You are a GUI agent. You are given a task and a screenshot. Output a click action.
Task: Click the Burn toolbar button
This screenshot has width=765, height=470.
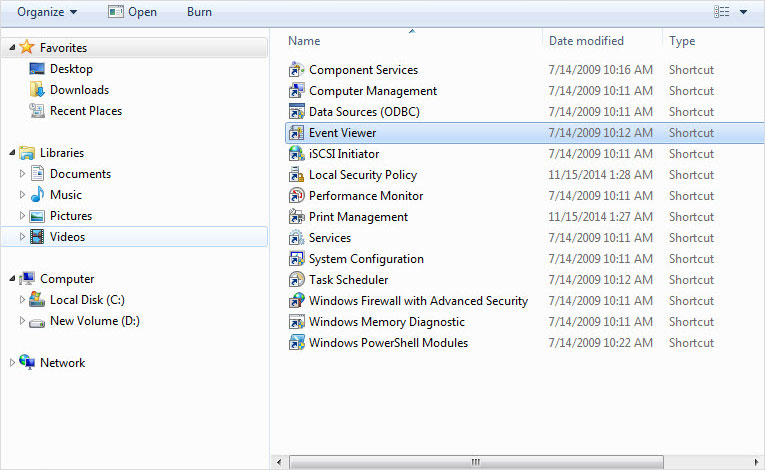199,12
